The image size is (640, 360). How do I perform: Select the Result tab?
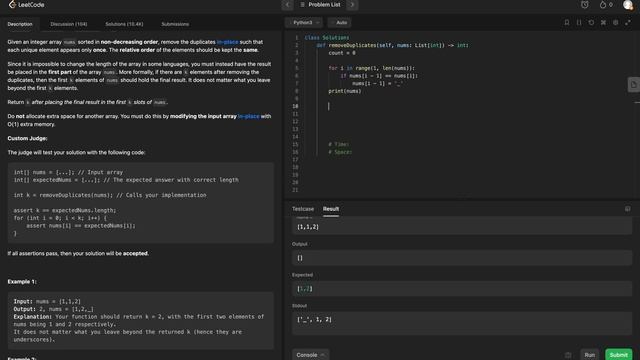[331, 209]
